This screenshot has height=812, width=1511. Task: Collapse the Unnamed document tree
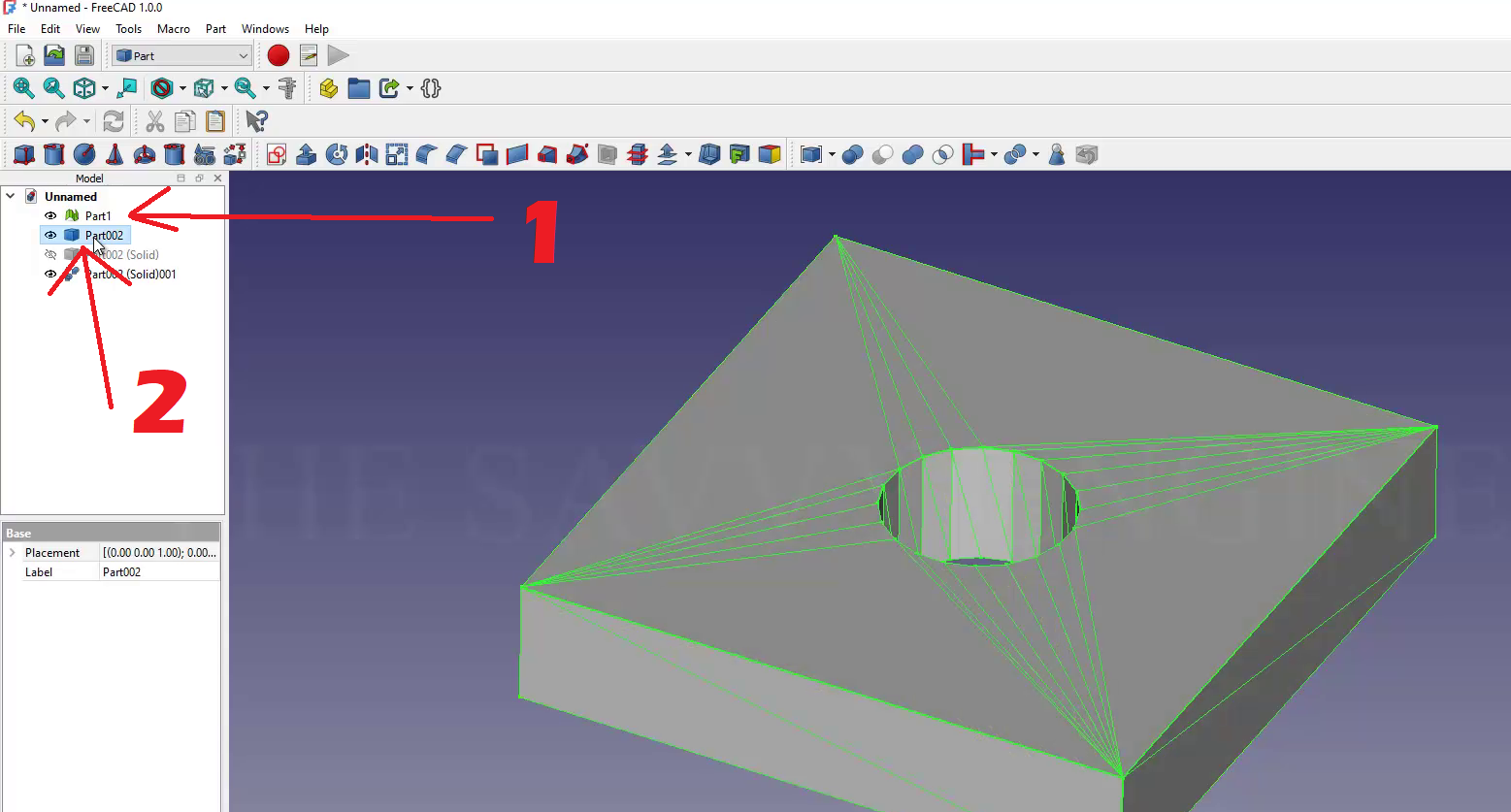pyautogui.click(x=11, y=196)
